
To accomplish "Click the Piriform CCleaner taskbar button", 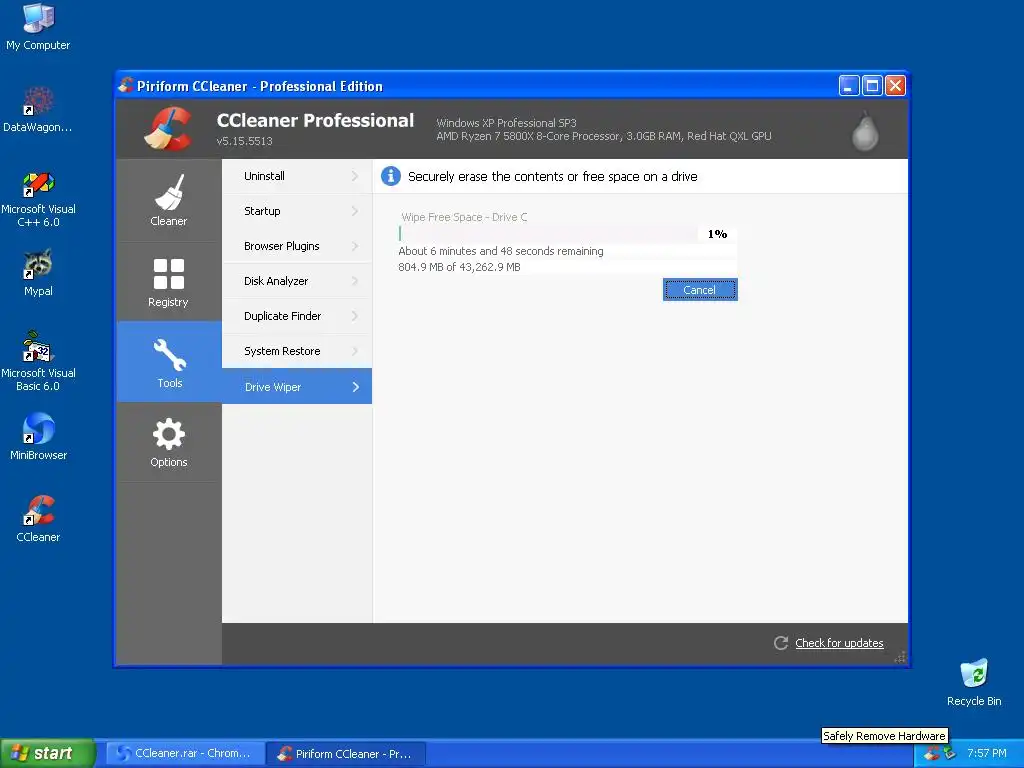I will click(346, 754).
